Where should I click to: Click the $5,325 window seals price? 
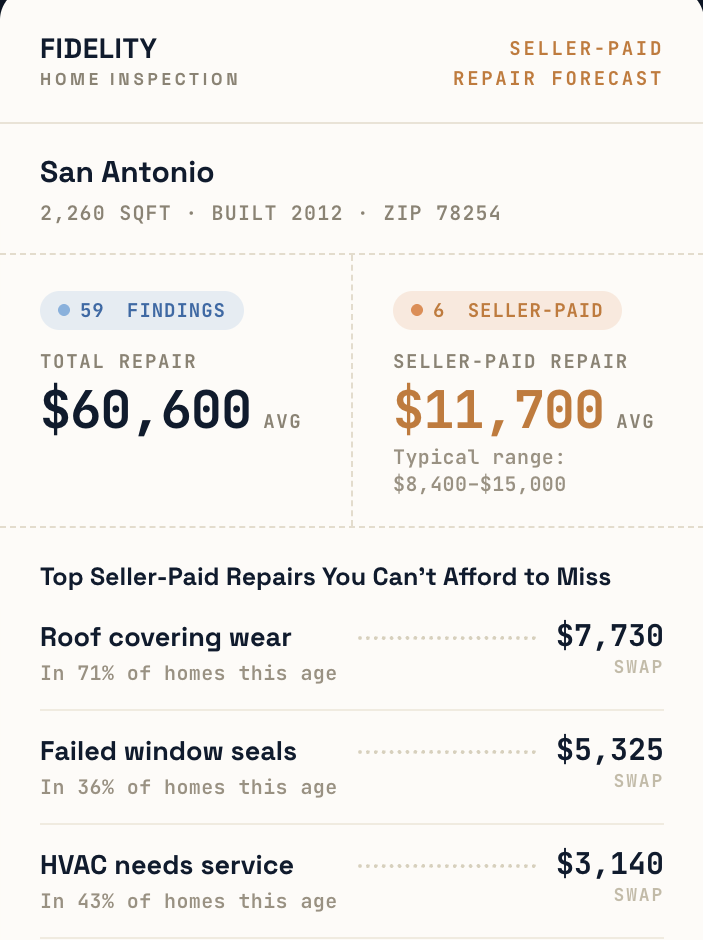pyautogui.click(x=610, y=750)
